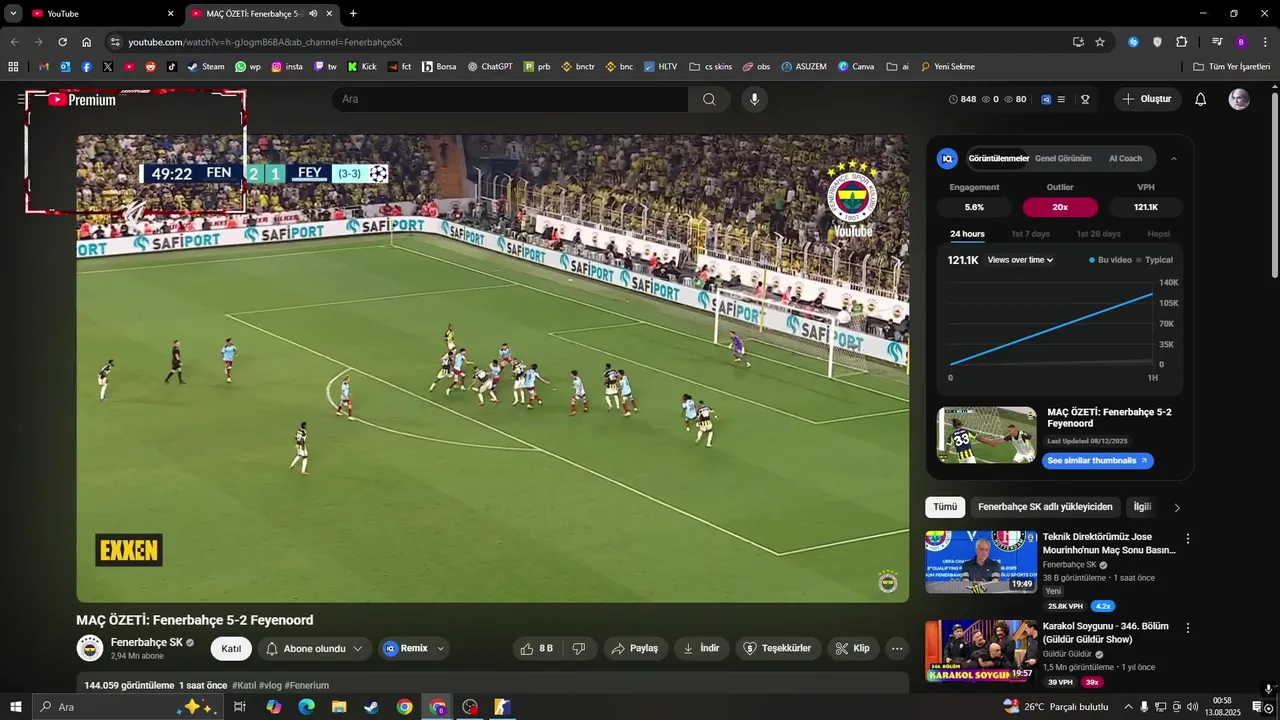Viewport: 1280px width, 720px height.
Task: Click the browser extensions puzzle icon
Action: pos(1182,42)
